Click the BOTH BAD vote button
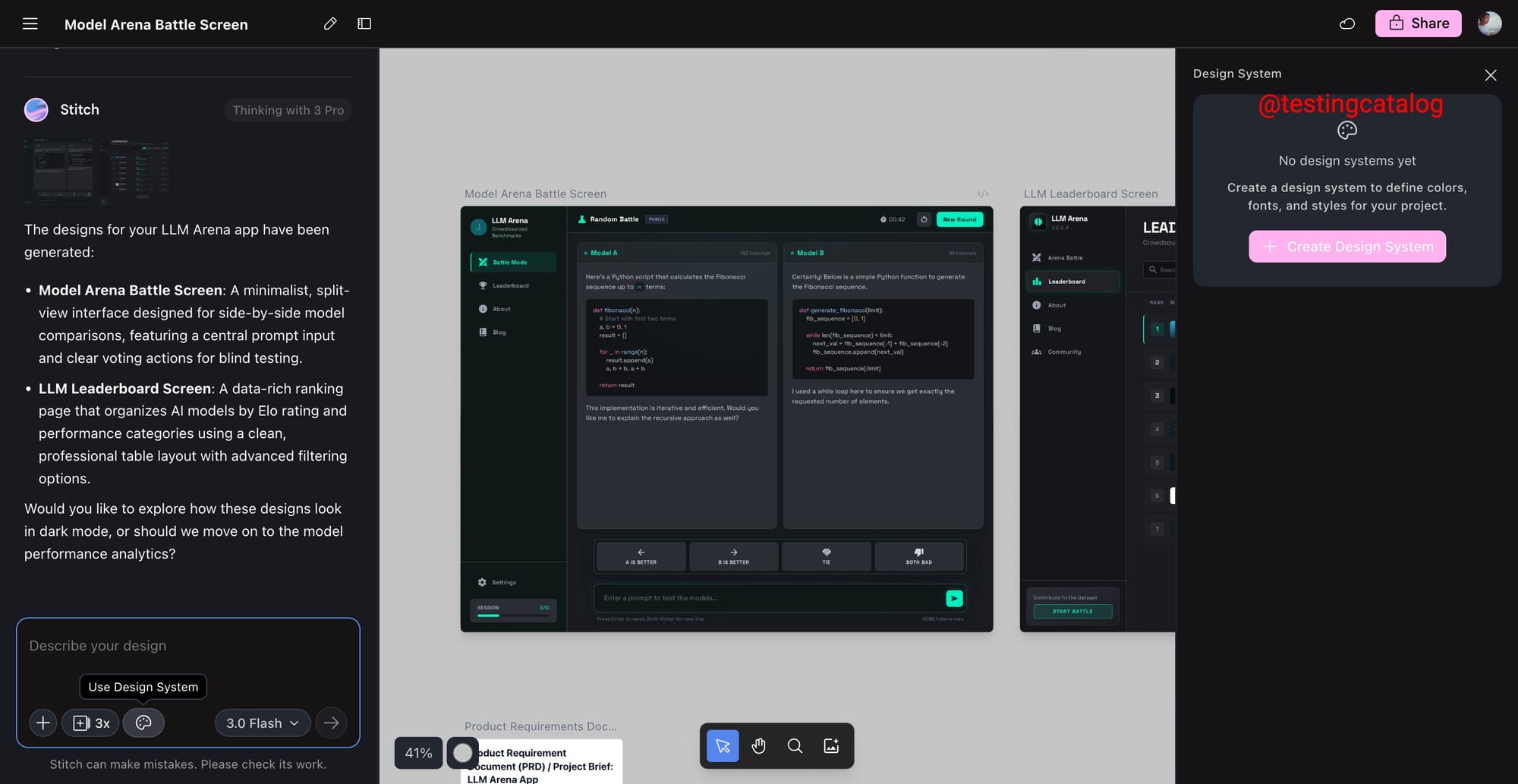Viewport: 1518px width, 784px height. (918, 556)
